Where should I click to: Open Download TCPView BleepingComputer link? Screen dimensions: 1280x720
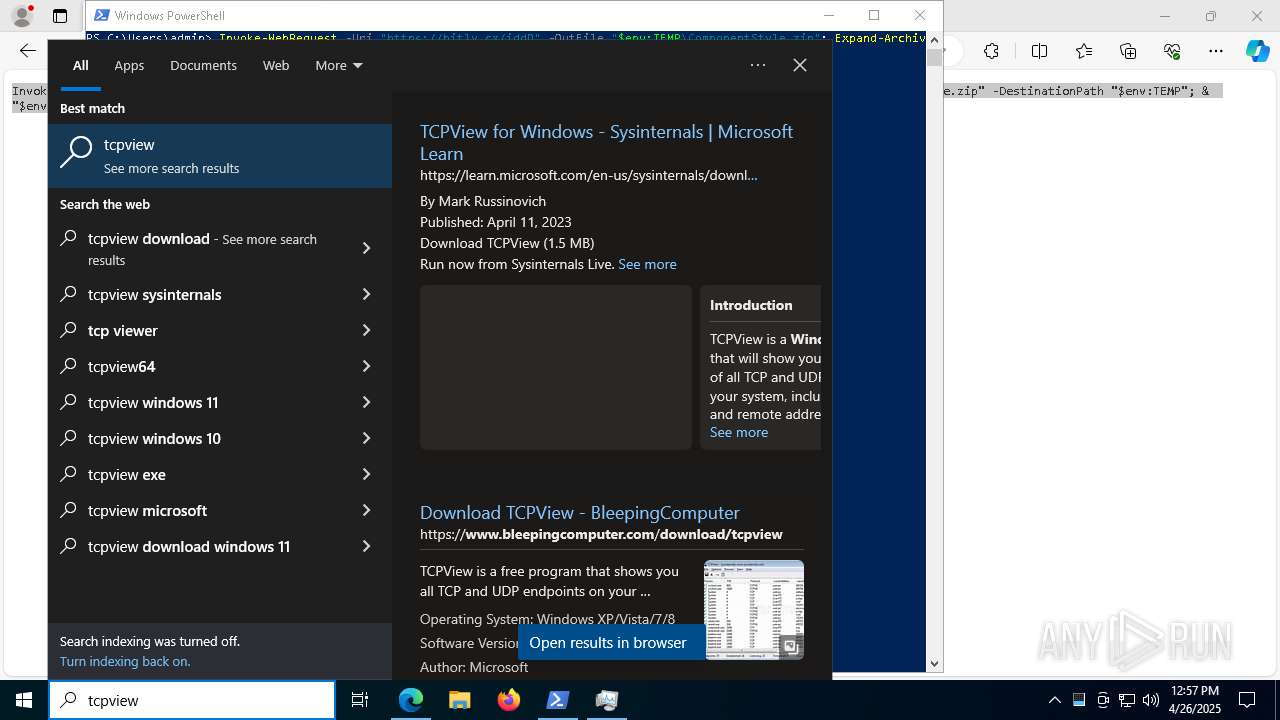click(579, 512)
